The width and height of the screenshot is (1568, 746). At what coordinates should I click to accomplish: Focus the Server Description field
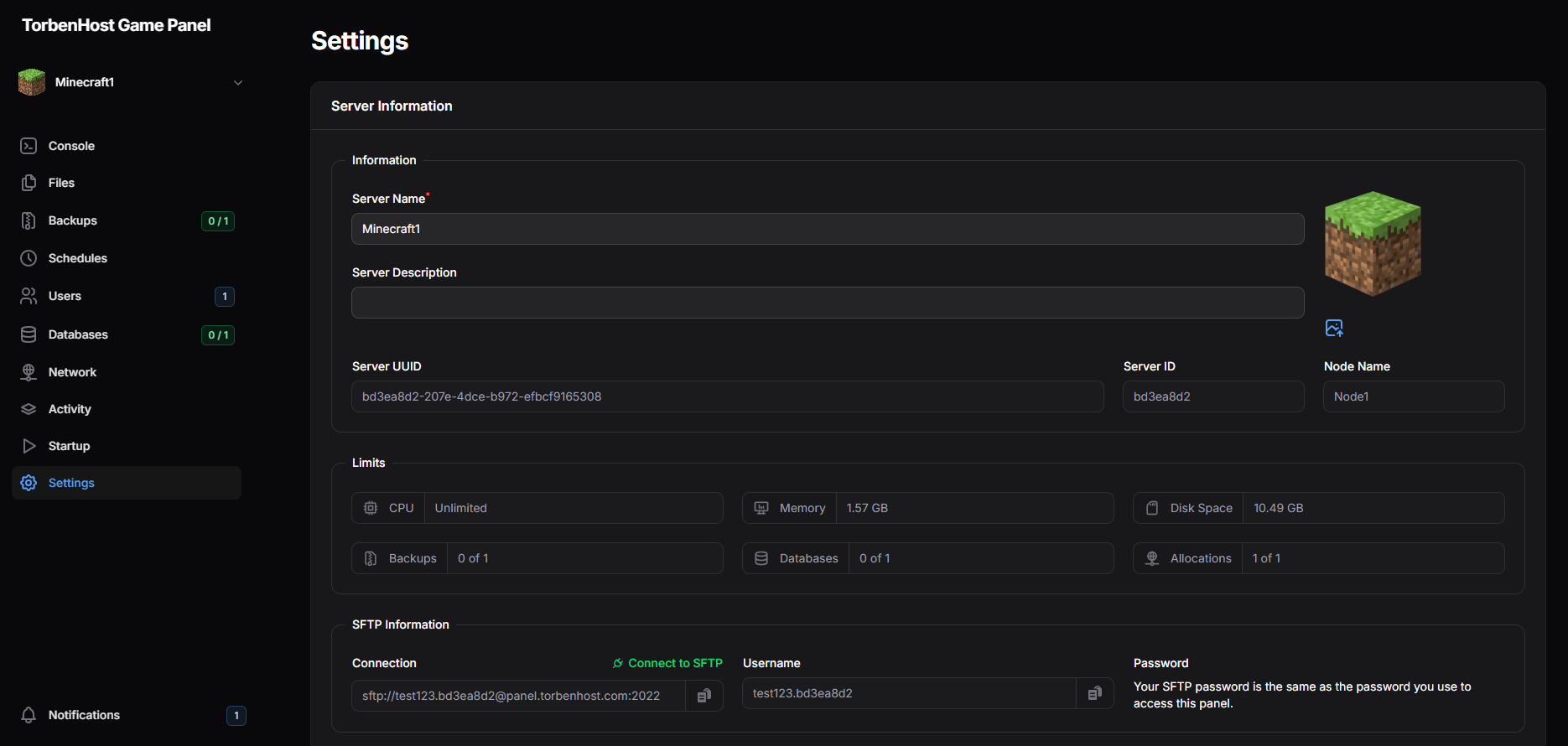[x=827, y=303]
